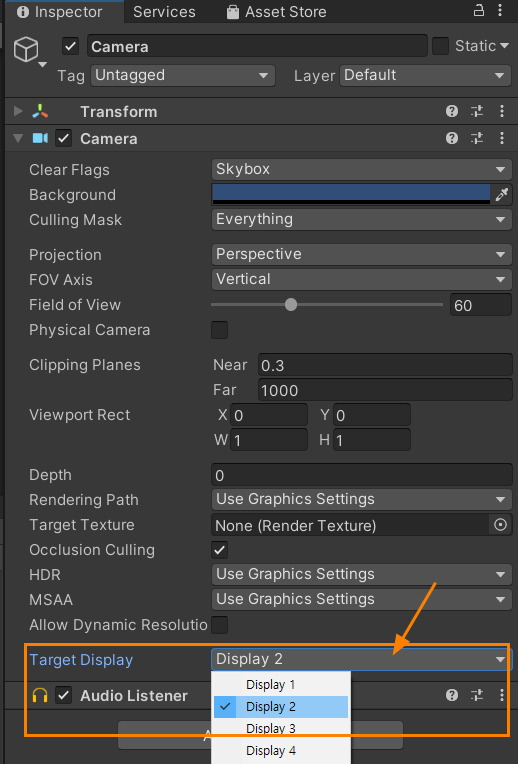Viewport: 518px width, 764px height.
Task: Open Audio Listener more options menu
Action: tap(502, 695)
